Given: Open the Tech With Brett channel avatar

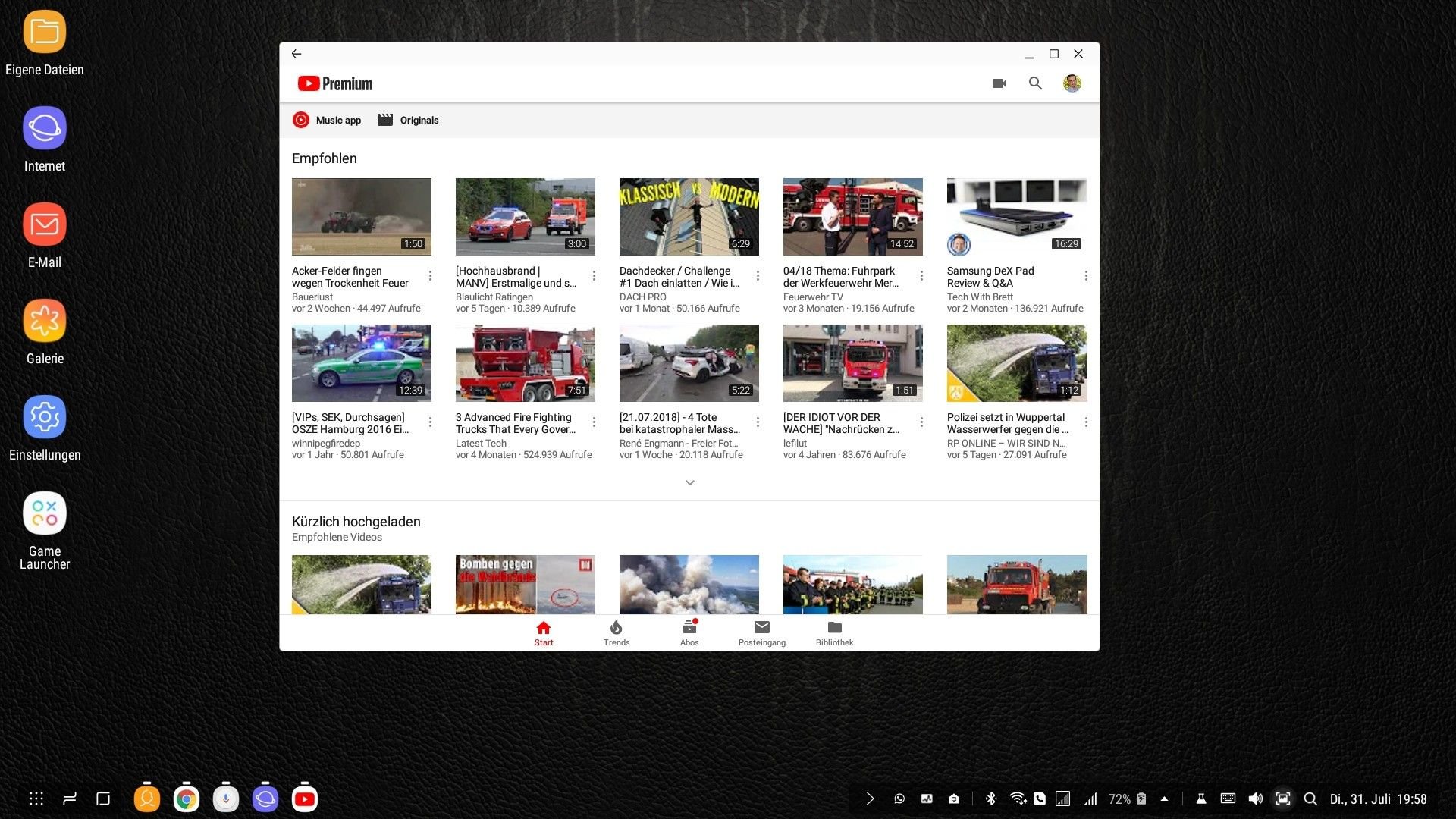Looking at the screenshot, I should [x=959, y=244].
